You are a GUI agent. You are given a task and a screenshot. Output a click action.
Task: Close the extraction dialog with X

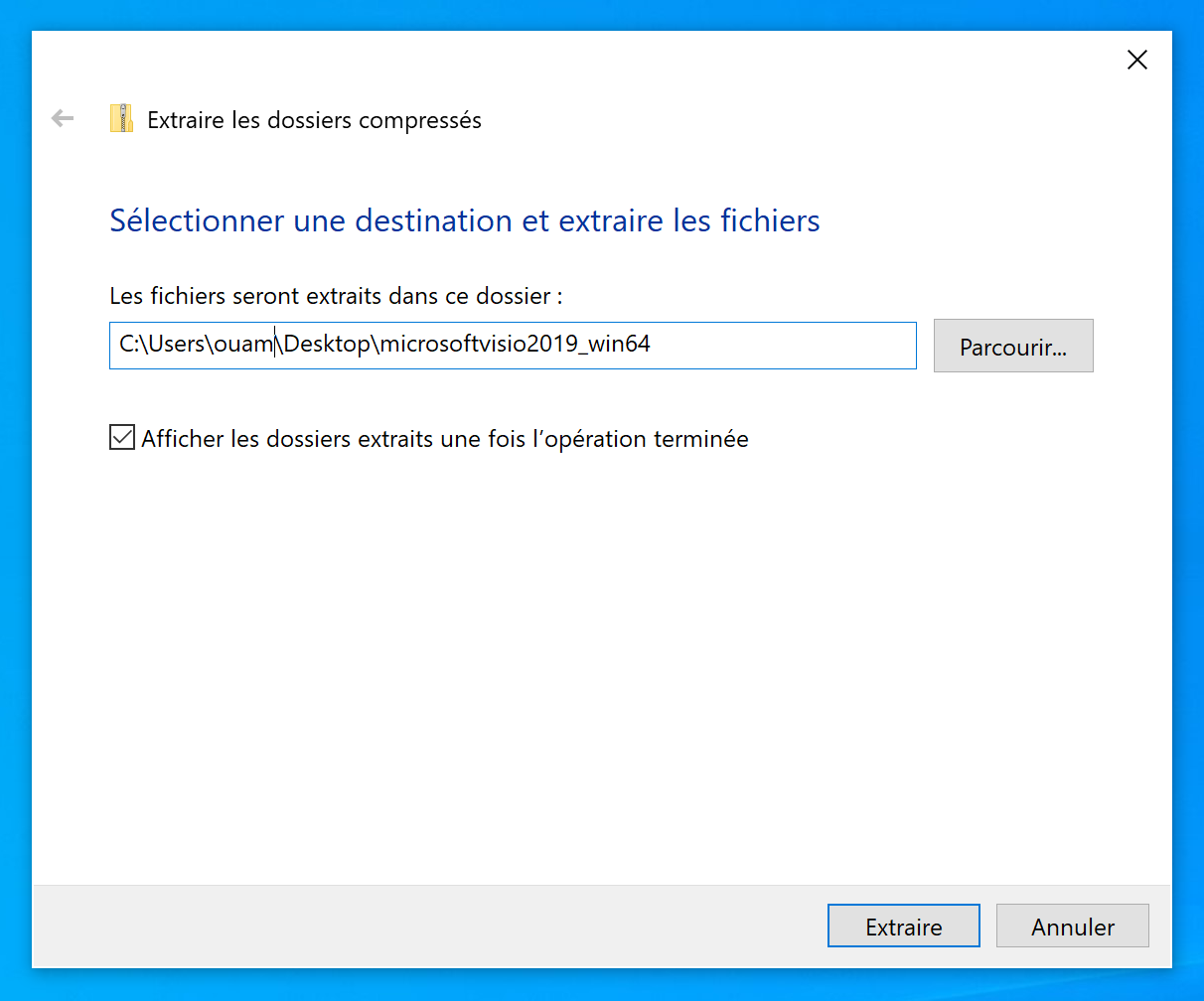pyautogui.click(x=1137, y=60)
